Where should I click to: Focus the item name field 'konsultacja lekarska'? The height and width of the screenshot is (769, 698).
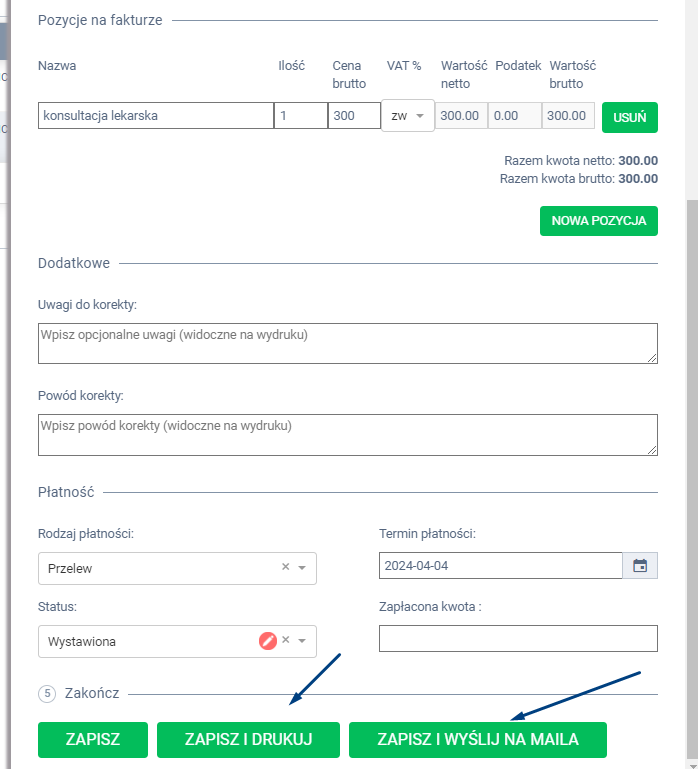[x=155, y=116]
